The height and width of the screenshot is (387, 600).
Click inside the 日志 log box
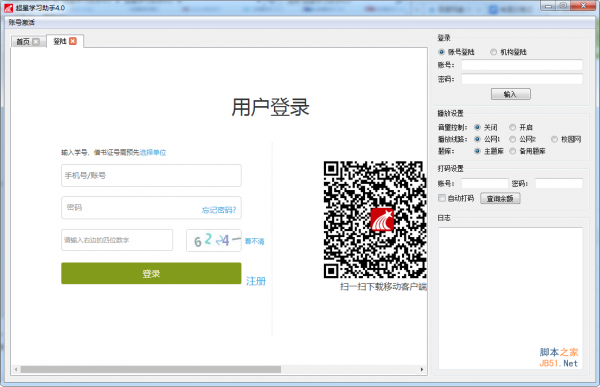point(510,298)
